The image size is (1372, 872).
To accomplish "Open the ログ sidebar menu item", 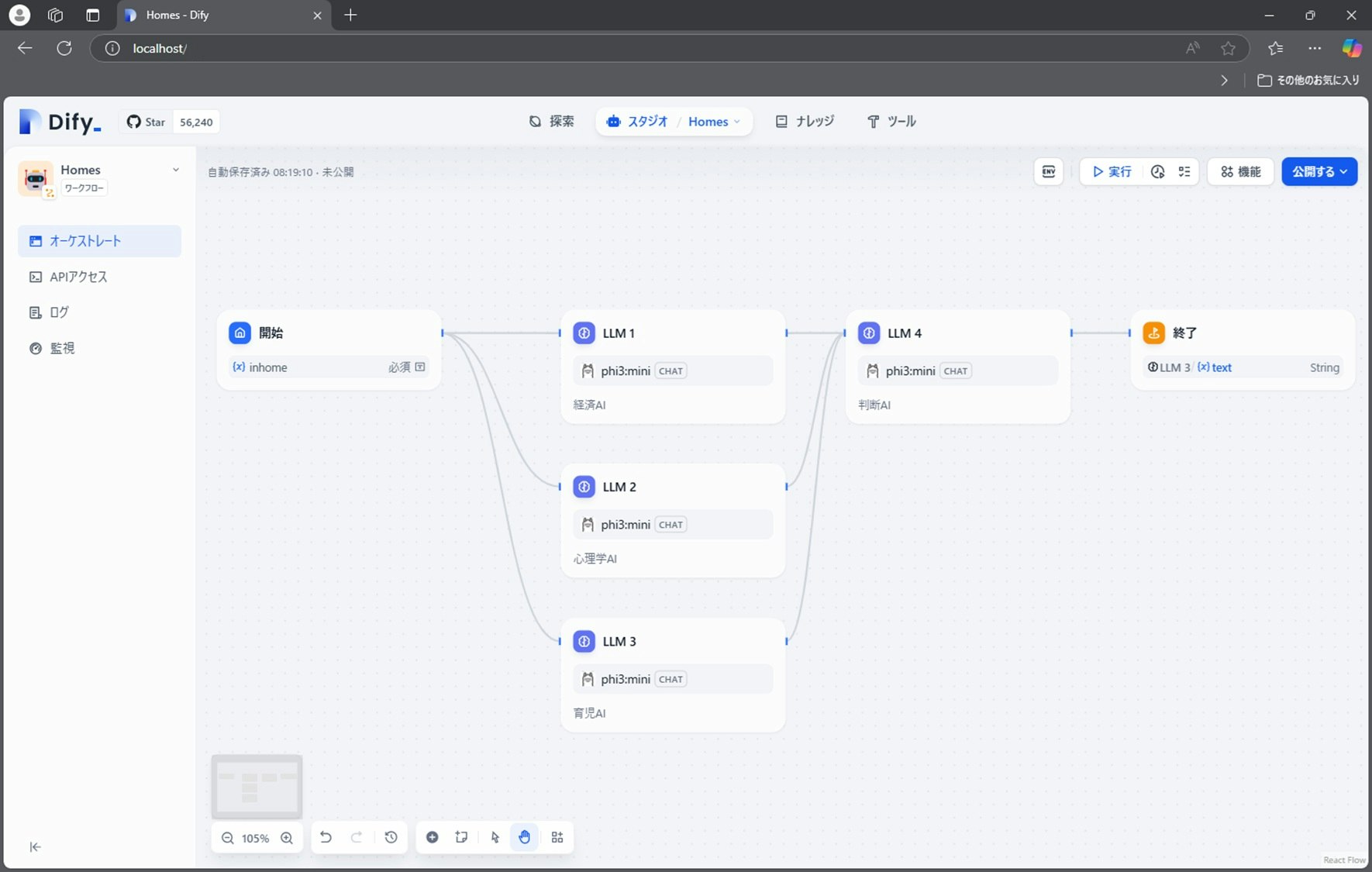I will click(x=59, y=312).
